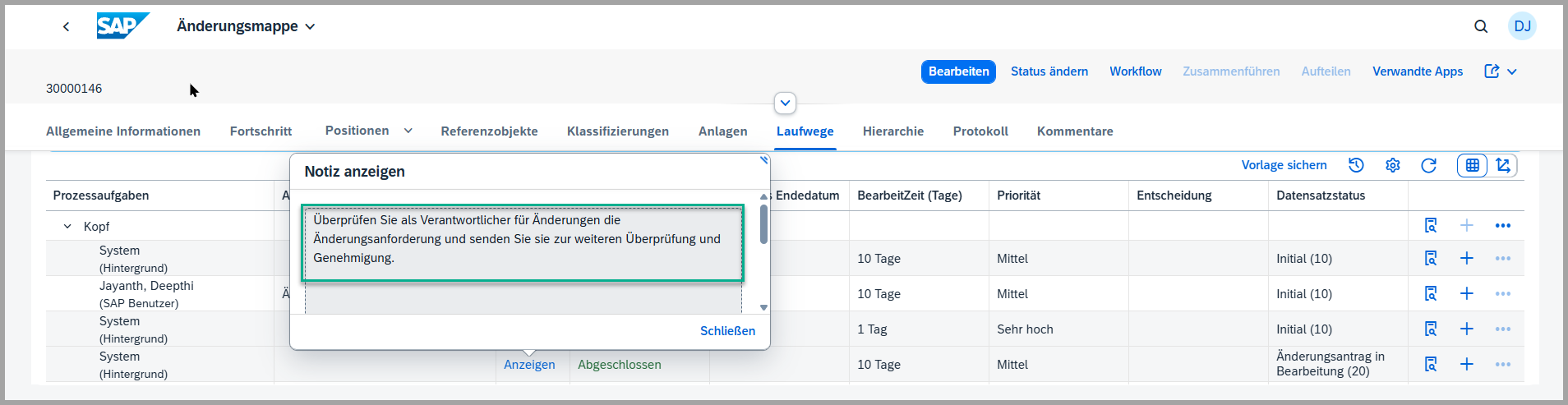Click the history icon next to Vorlage sichern
Screen dimensions: 1568x405
(1356, 165)
